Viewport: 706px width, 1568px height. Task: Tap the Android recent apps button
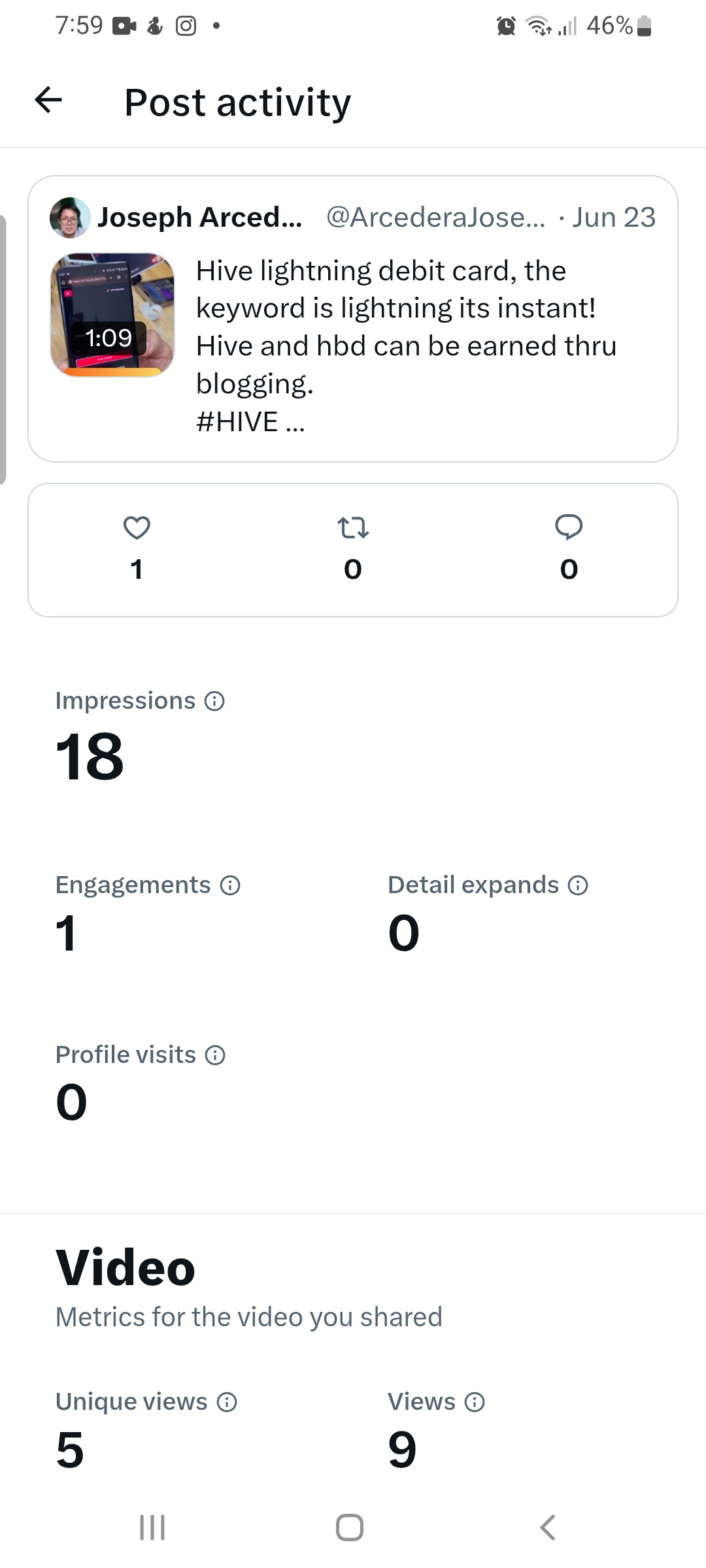tap(152, 1527)
